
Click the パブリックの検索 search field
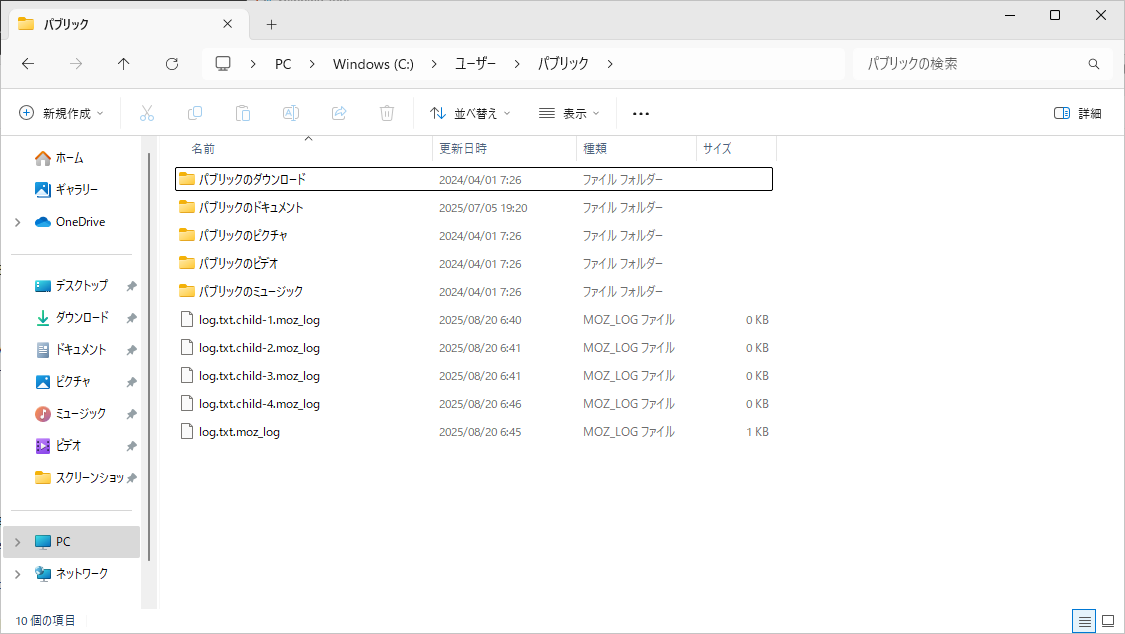[x=970, y=64]
